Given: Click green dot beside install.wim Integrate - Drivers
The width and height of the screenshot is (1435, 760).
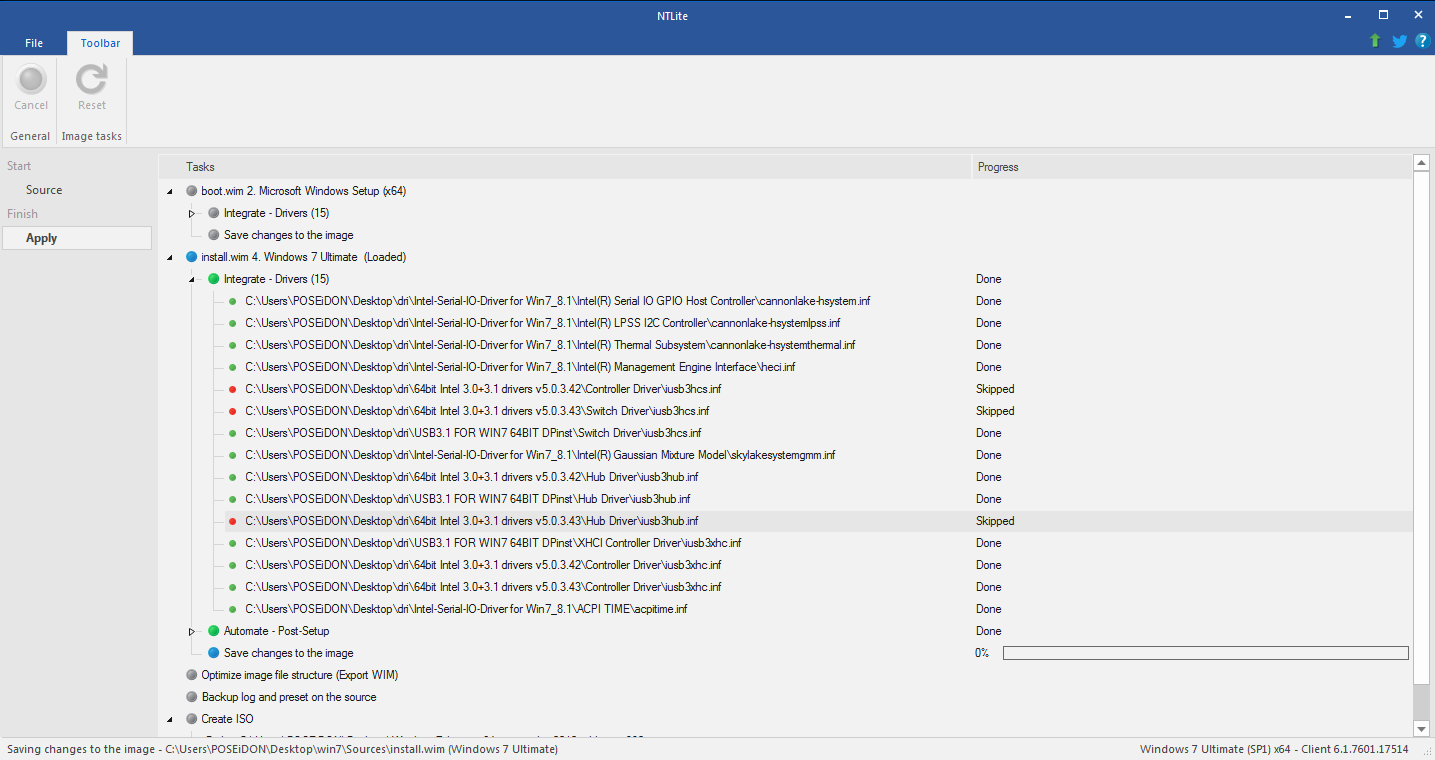Looking at the screenshot, I should click(214, 279).
